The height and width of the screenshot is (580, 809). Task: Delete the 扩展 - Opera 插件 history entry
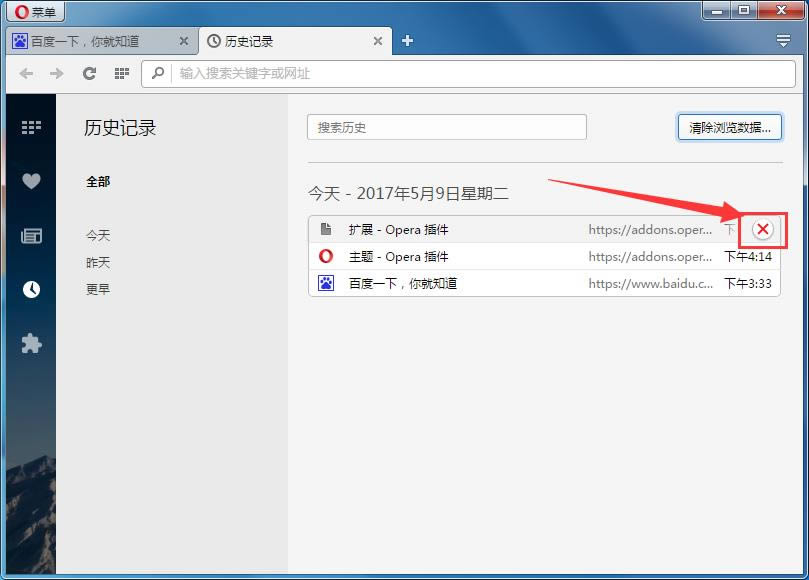tap(762, 229)
